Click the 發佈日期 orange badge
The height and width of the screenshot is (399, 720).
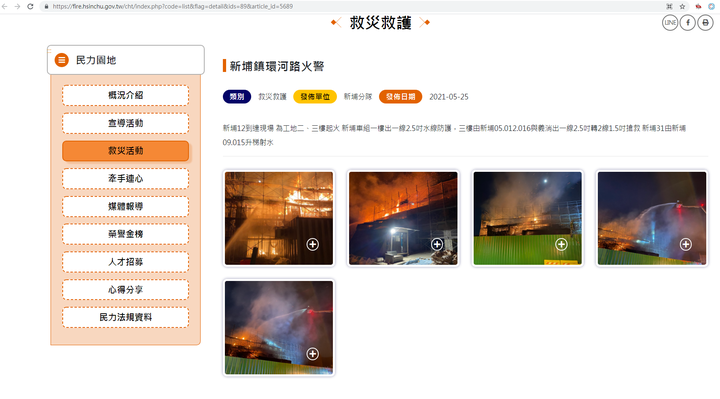[400, 97]
